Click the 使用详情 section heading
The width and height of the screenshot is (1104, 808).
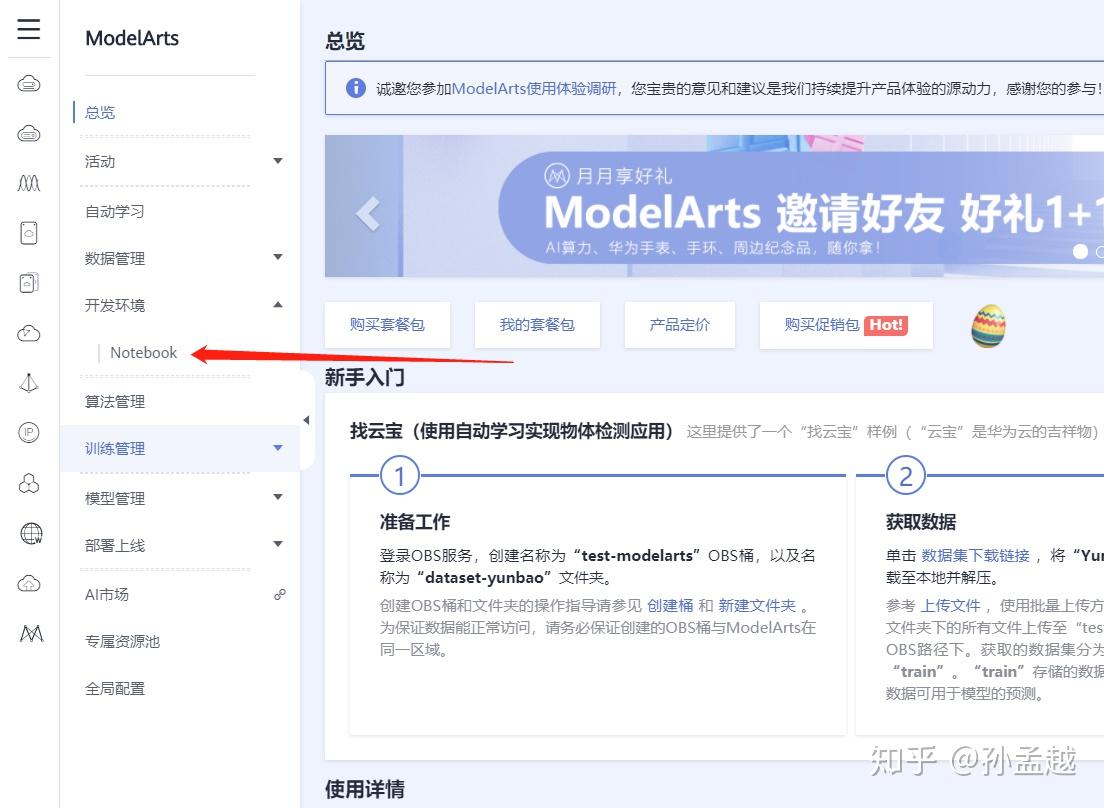(x=365, y=789)
